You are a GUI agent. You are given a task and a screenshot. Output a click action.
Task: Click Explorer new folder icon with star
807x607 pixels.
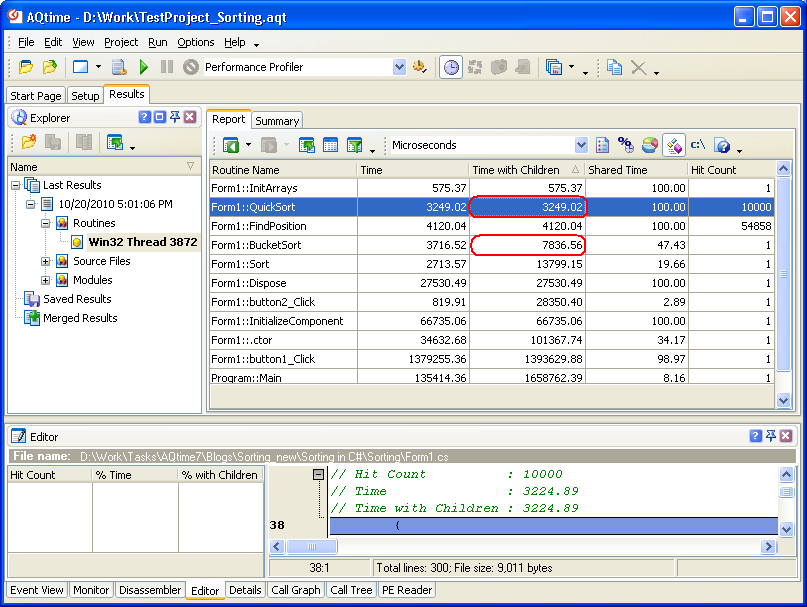tap(29, 142)
